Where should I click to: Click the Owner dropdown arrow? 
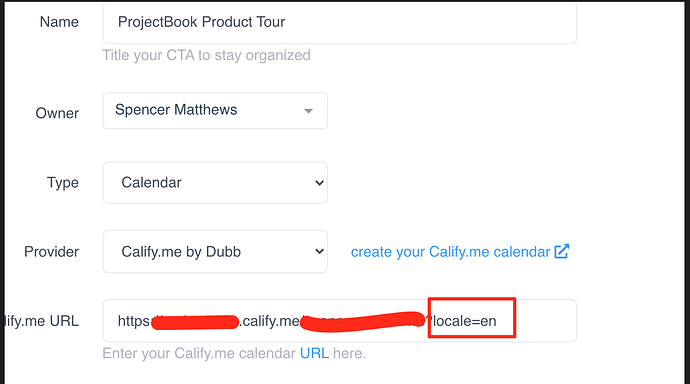[x=308, y=111]
